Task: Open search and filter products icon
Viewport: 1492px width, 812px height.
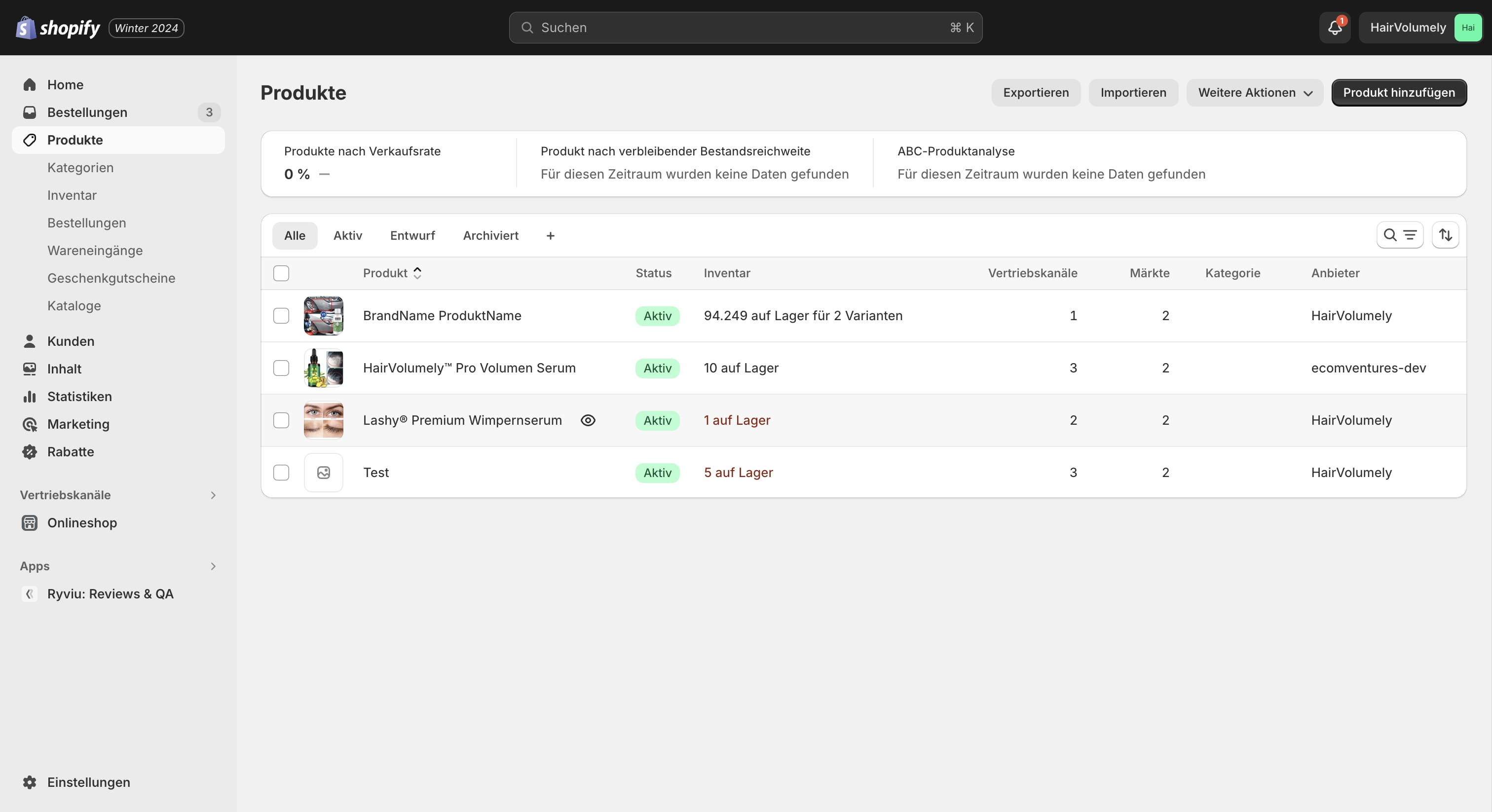Action: (x=1399, y=235)
